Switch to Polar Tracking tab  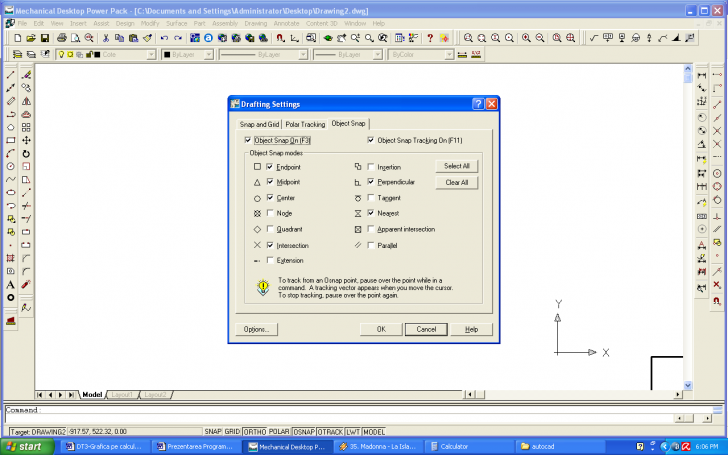tap(305, 124)
